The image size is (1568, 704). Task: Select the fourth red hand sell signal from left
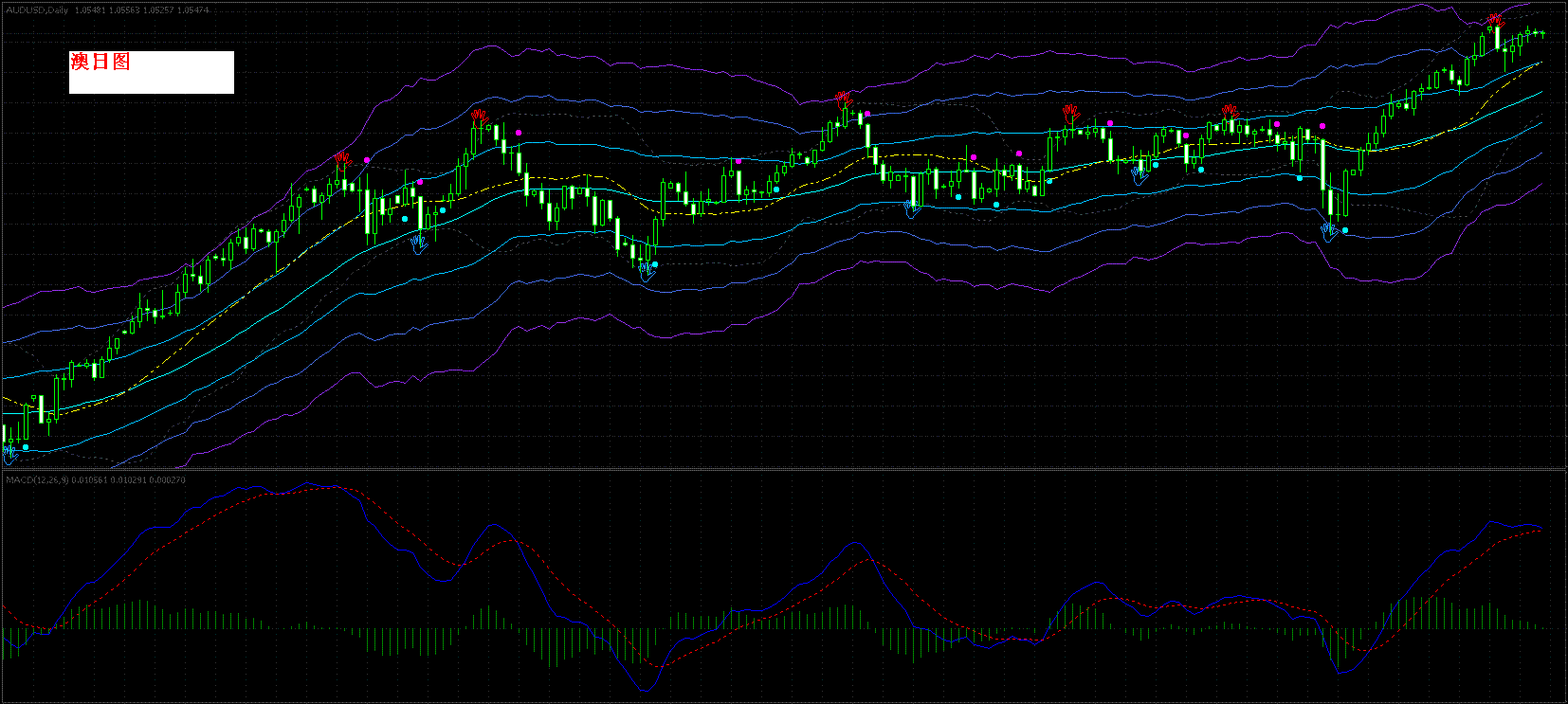(1071, 115)
